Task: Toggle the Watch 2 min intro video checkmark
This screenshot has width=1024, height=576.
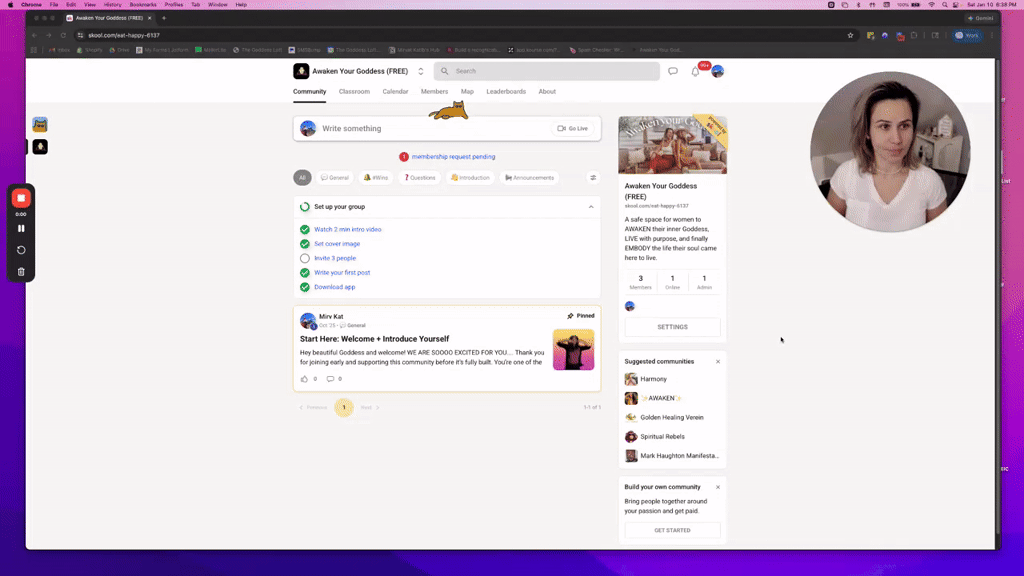Action: click(305, 229)
